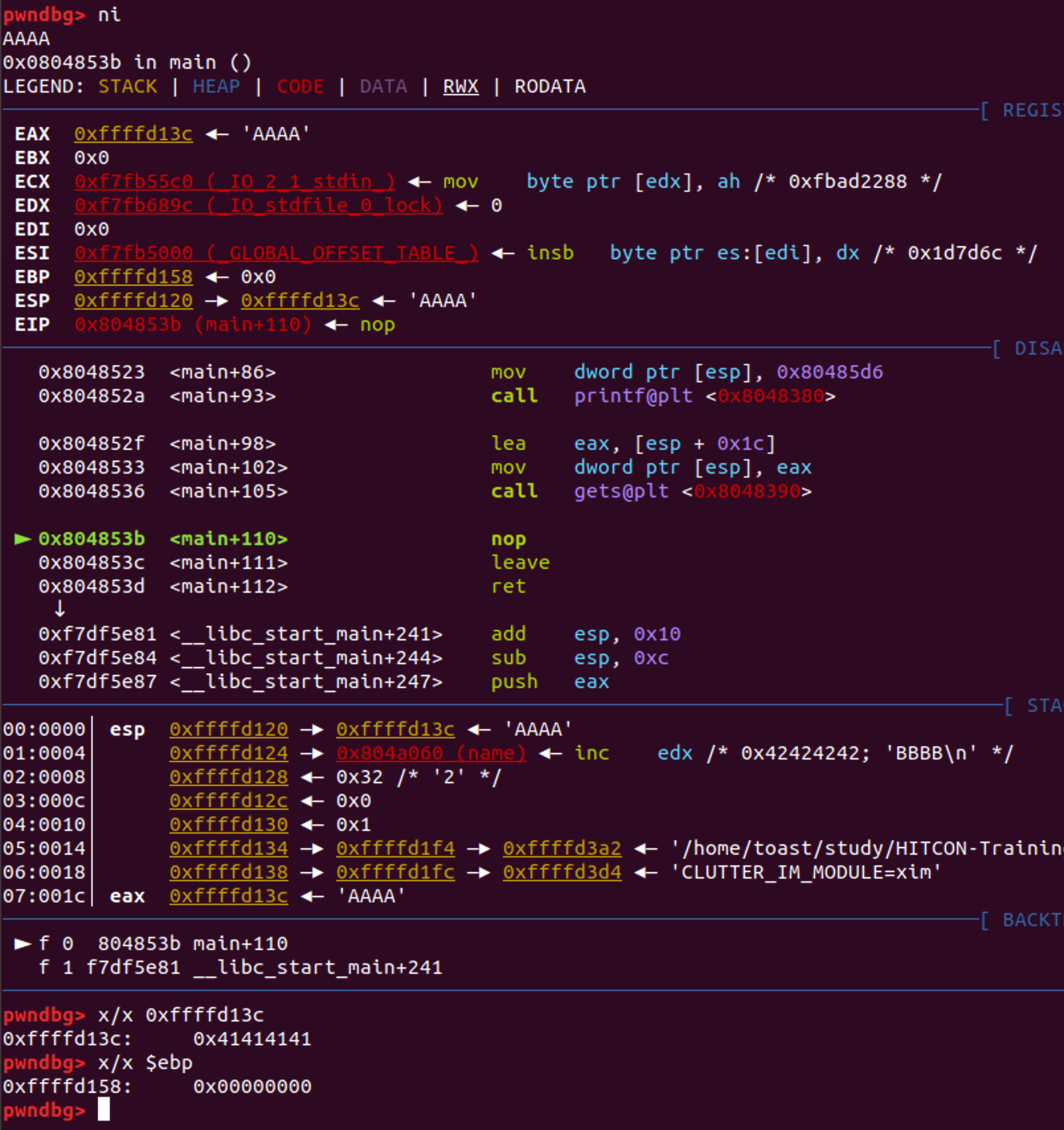Click ECX address 0xf7fb55c0 _IO_2_1_stdin_
Image resolution: width=1064 pixels, height=1130 pixels.
point(234,181)
